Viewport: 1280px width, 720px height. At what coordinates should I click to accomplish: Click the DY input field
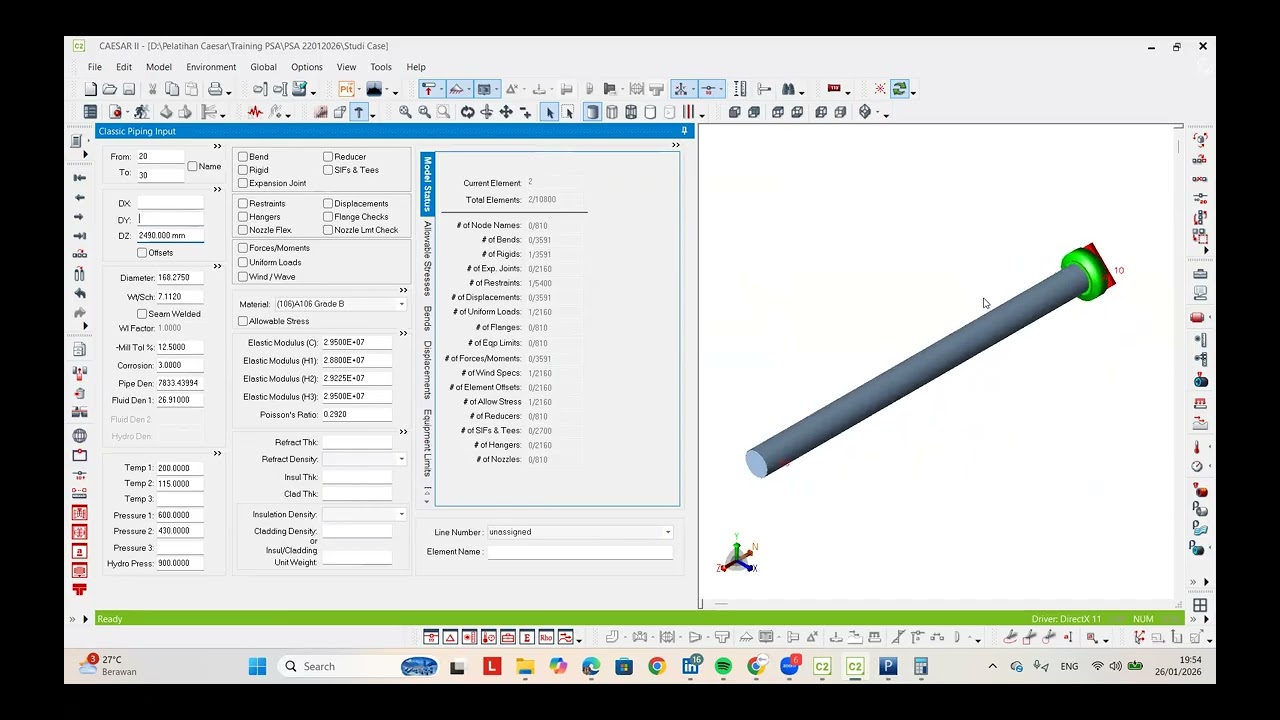tap(170, 219)
